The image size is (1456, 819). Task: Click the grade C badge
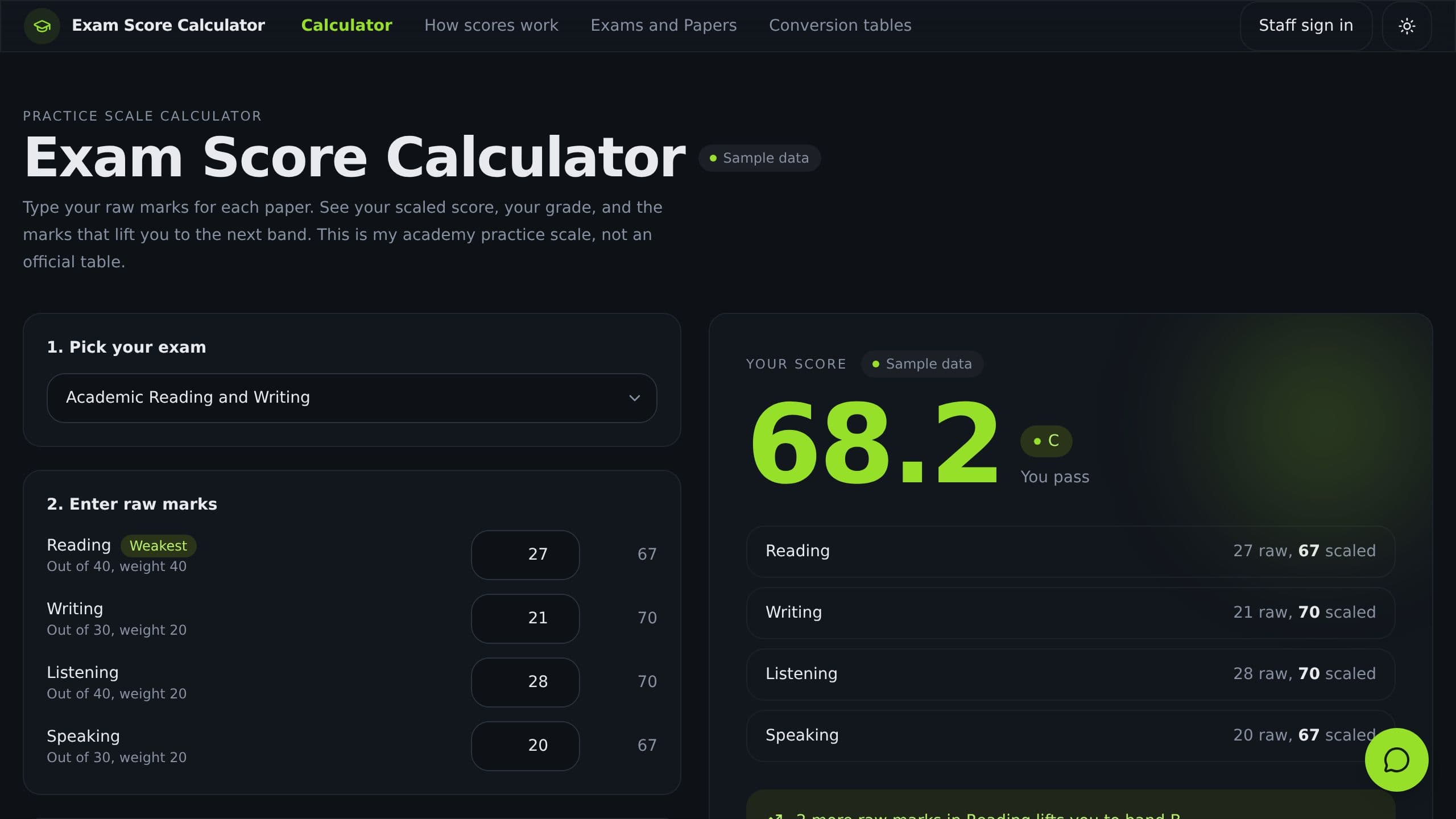(x=1046, y=441)
